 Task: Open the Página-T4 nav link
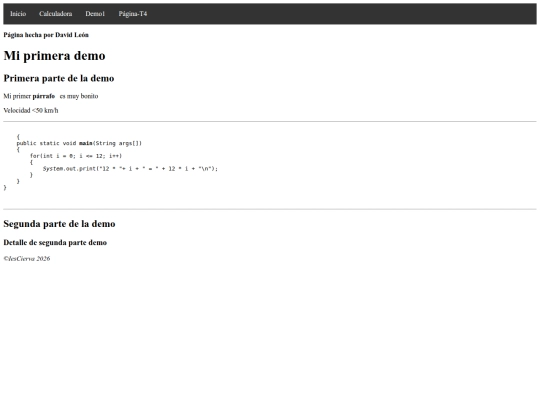133,14
